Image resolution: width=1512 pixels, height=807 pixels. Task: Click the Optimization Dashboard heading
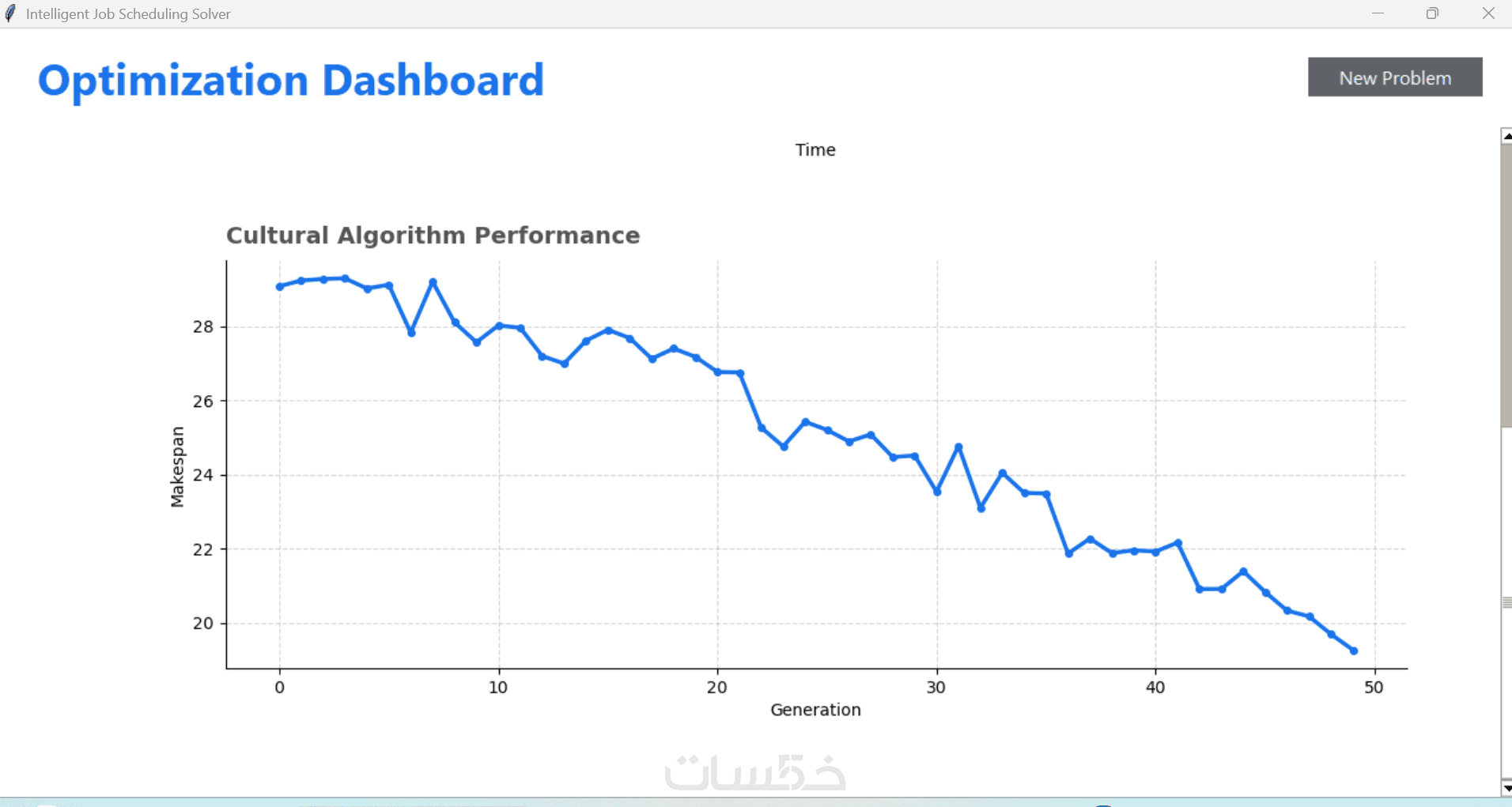click(291, 81)
